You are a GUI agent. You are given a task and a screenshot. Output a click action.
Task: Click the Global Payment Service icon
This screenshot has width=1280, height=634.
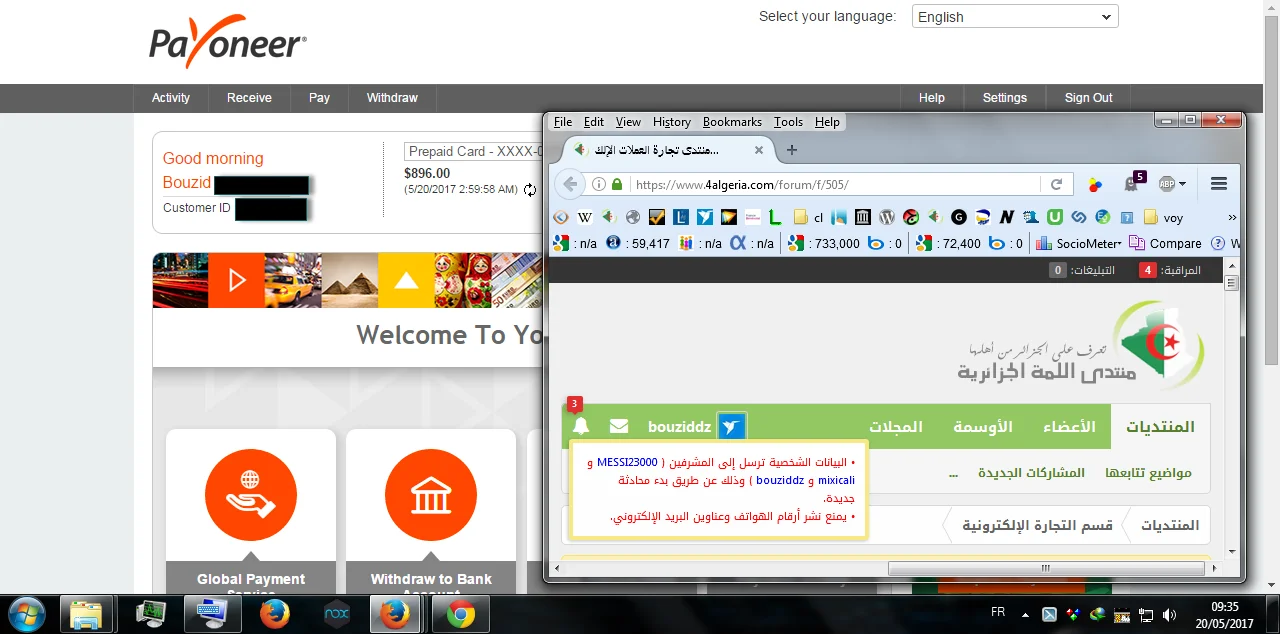(251, 495)
